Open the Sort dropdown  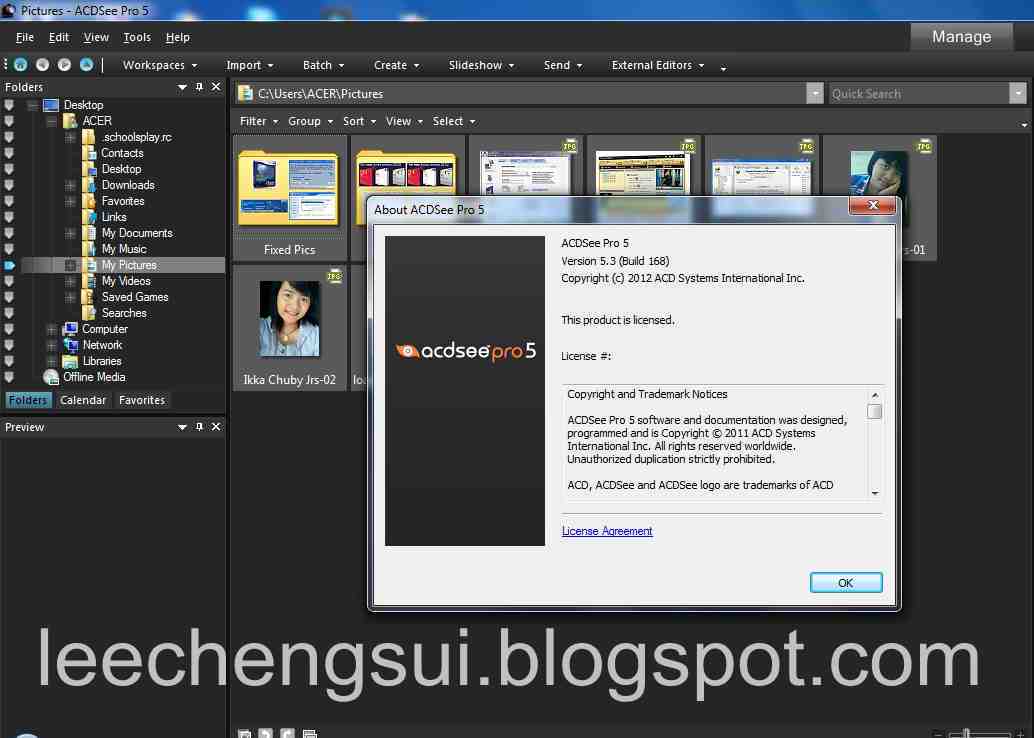click(359, 121)
